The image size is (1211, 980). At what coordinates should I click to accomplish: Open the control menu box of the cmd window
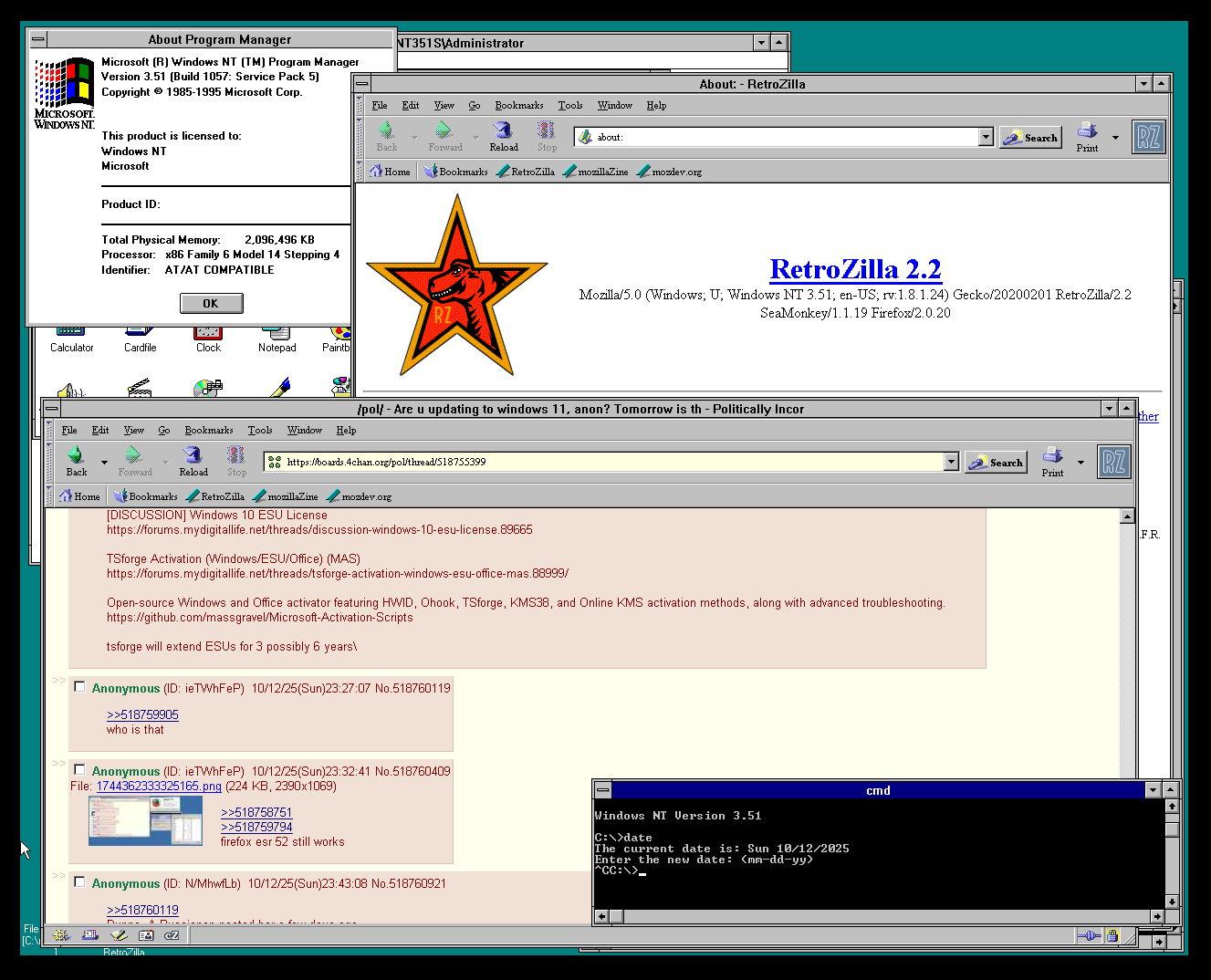[x=602, y=790]
